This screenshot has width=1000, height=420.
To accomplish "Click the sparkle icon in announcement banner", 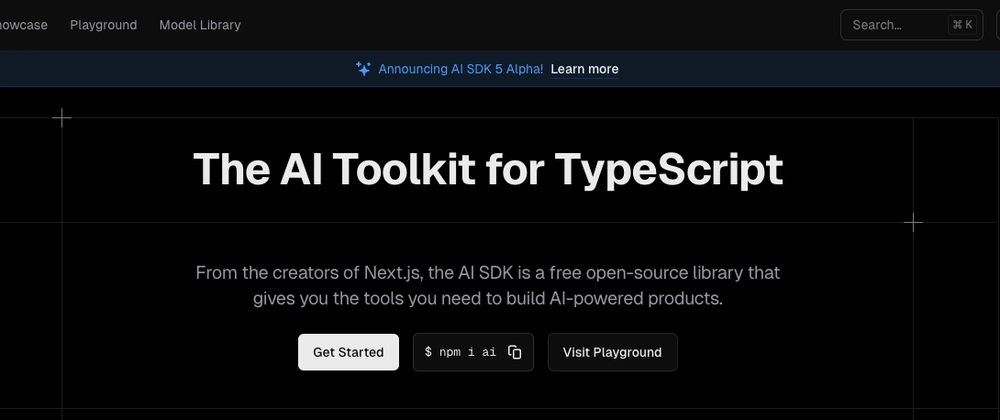I will point(364,69).
